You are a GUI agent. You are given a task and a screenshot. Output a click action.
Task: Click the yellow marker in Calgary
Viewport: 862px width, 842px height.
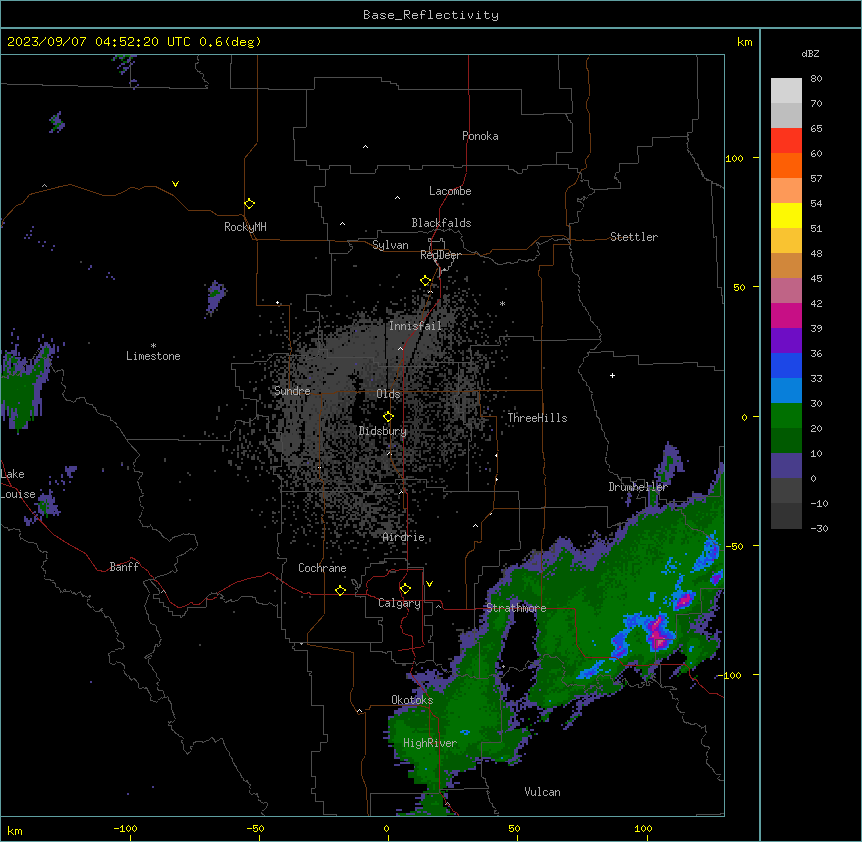(405, 589)
